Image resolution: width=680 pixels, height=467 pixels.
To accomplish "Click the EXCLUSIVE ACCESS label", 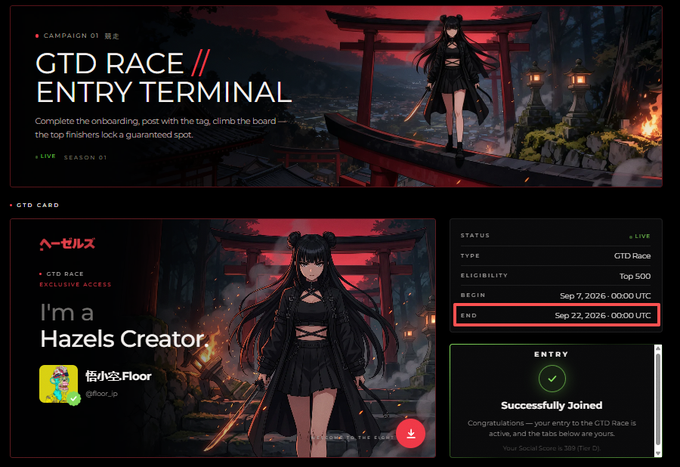I will pos(75,285).
